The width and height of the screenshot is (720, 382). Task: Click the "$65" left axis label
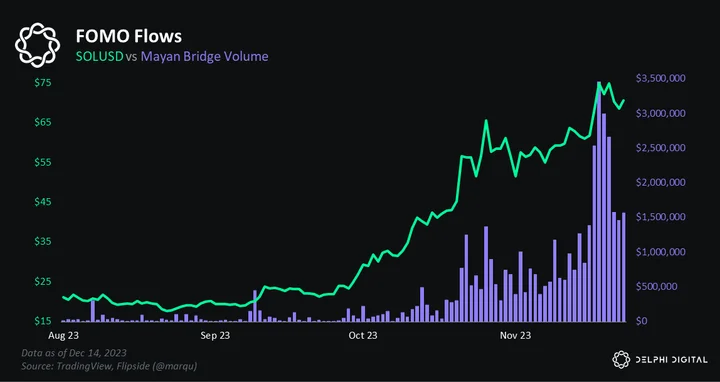coord(43,122)
